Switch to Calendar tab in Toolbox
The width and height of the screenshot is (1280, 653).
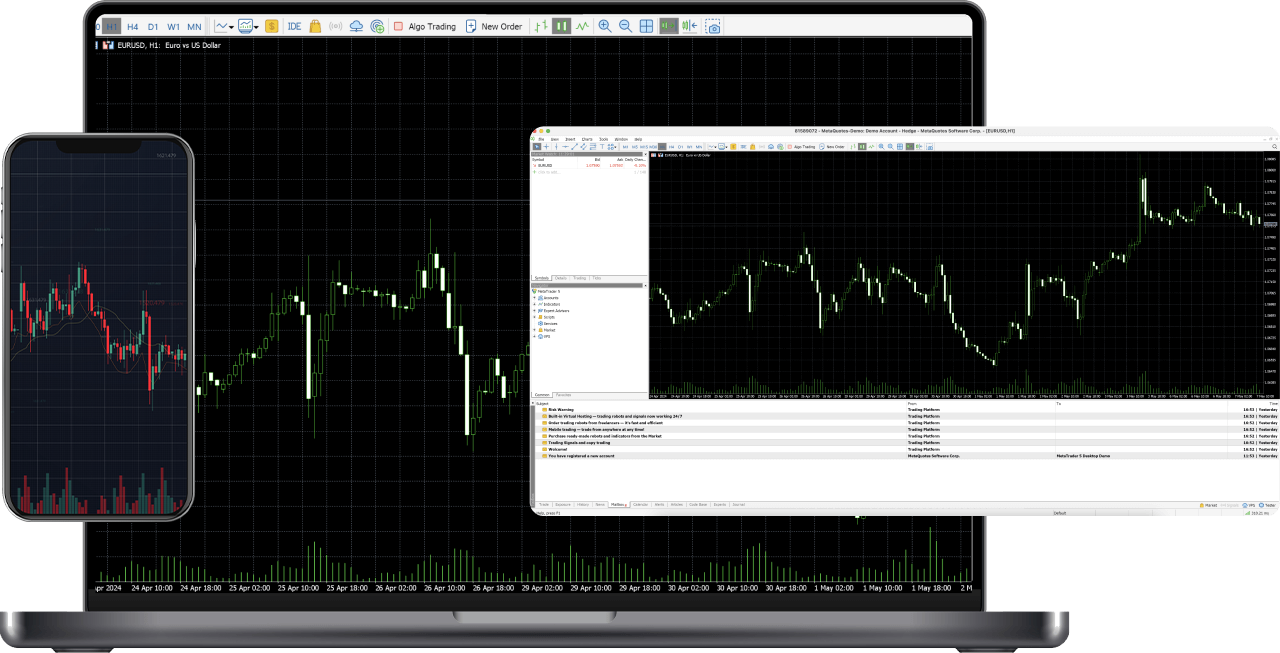(641, 505)
